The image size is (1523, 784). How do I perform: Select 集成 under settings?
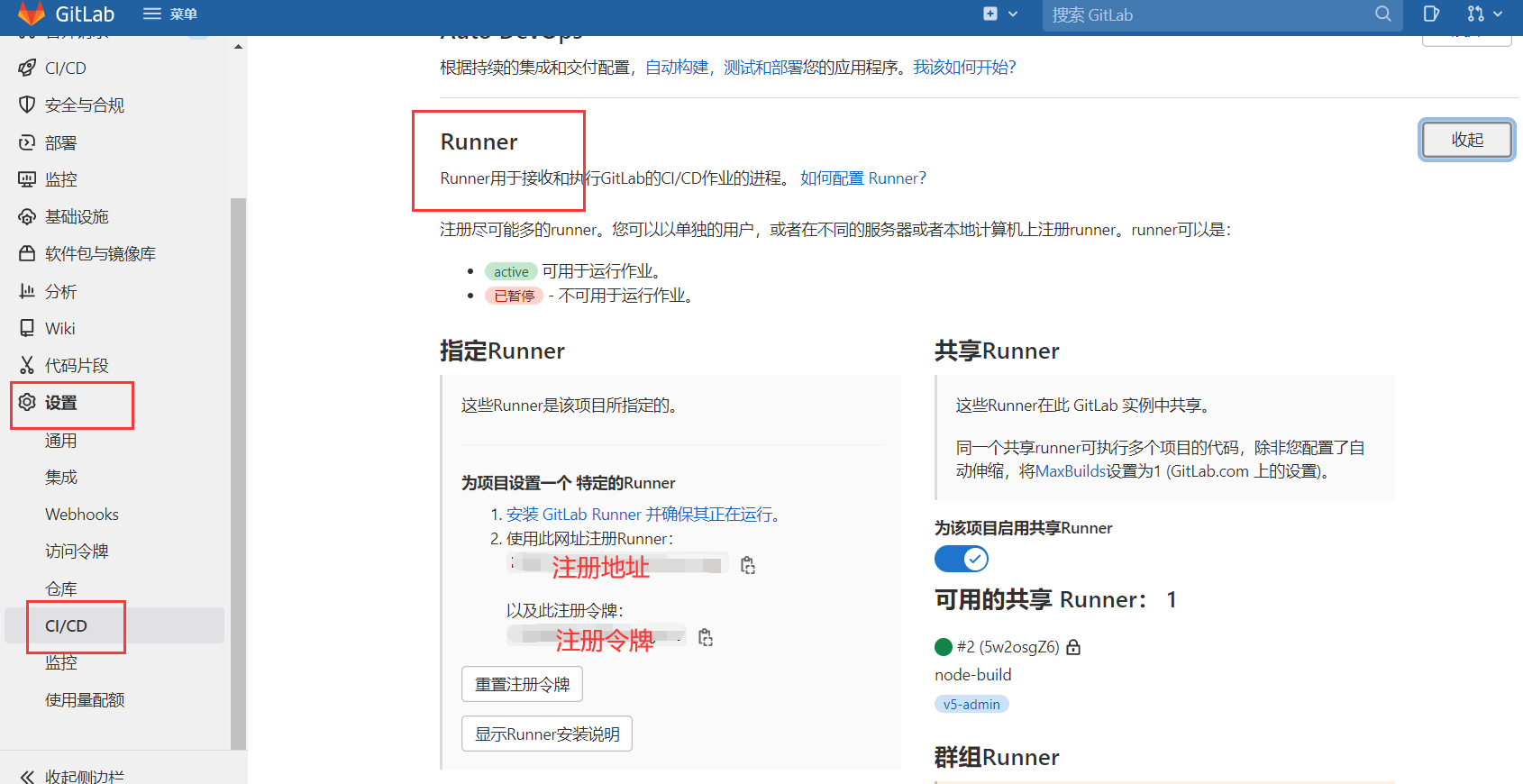click(x=61, y=477)
